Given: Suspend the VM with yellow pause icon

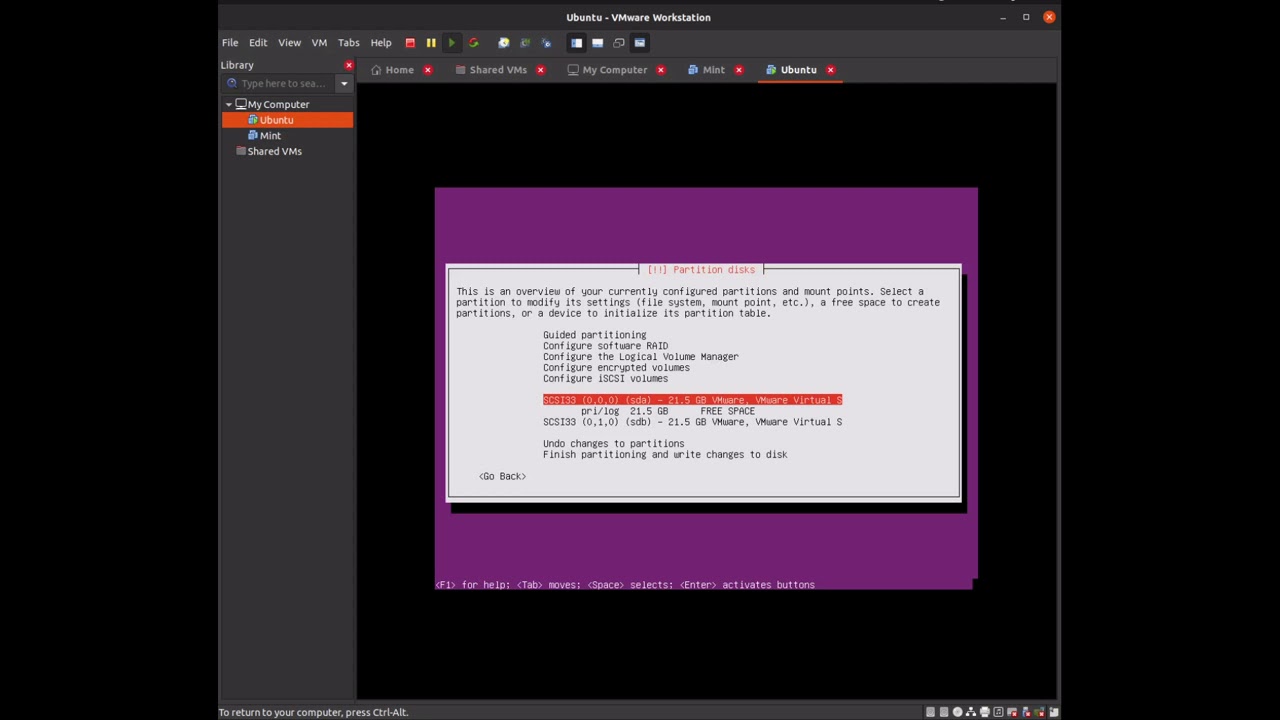Looking at the screenshot, I should tap(431, 43).
